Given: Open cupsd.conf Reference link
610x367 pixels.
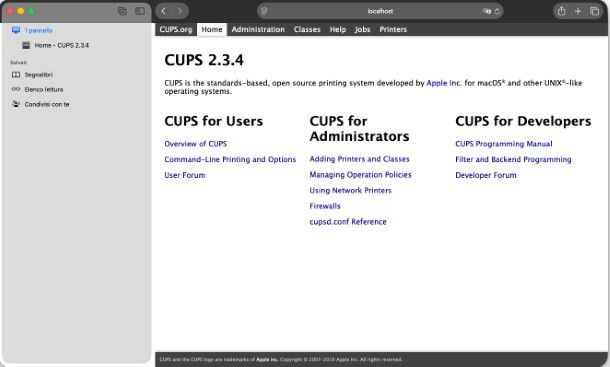Looking at the screenshot, I should tap(348, 221).
